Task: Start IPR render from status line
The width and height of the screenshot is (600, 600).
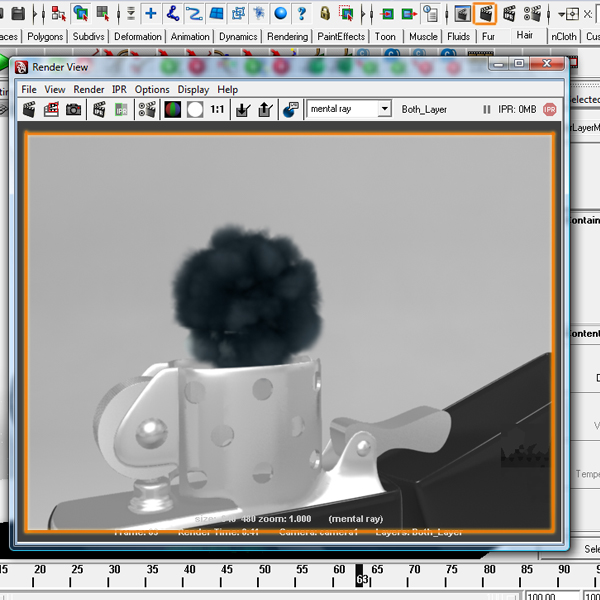Action: click(x=509, y=14)
